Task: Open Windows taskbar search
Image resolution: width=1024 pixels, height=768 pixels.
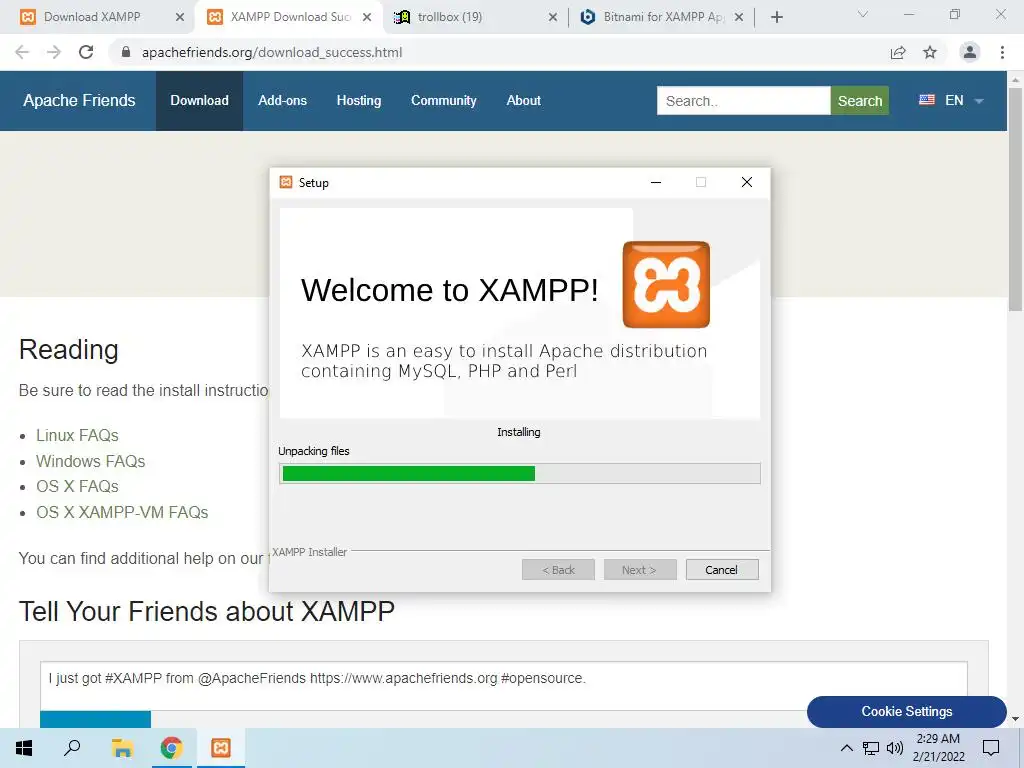Action: [72, 748]
